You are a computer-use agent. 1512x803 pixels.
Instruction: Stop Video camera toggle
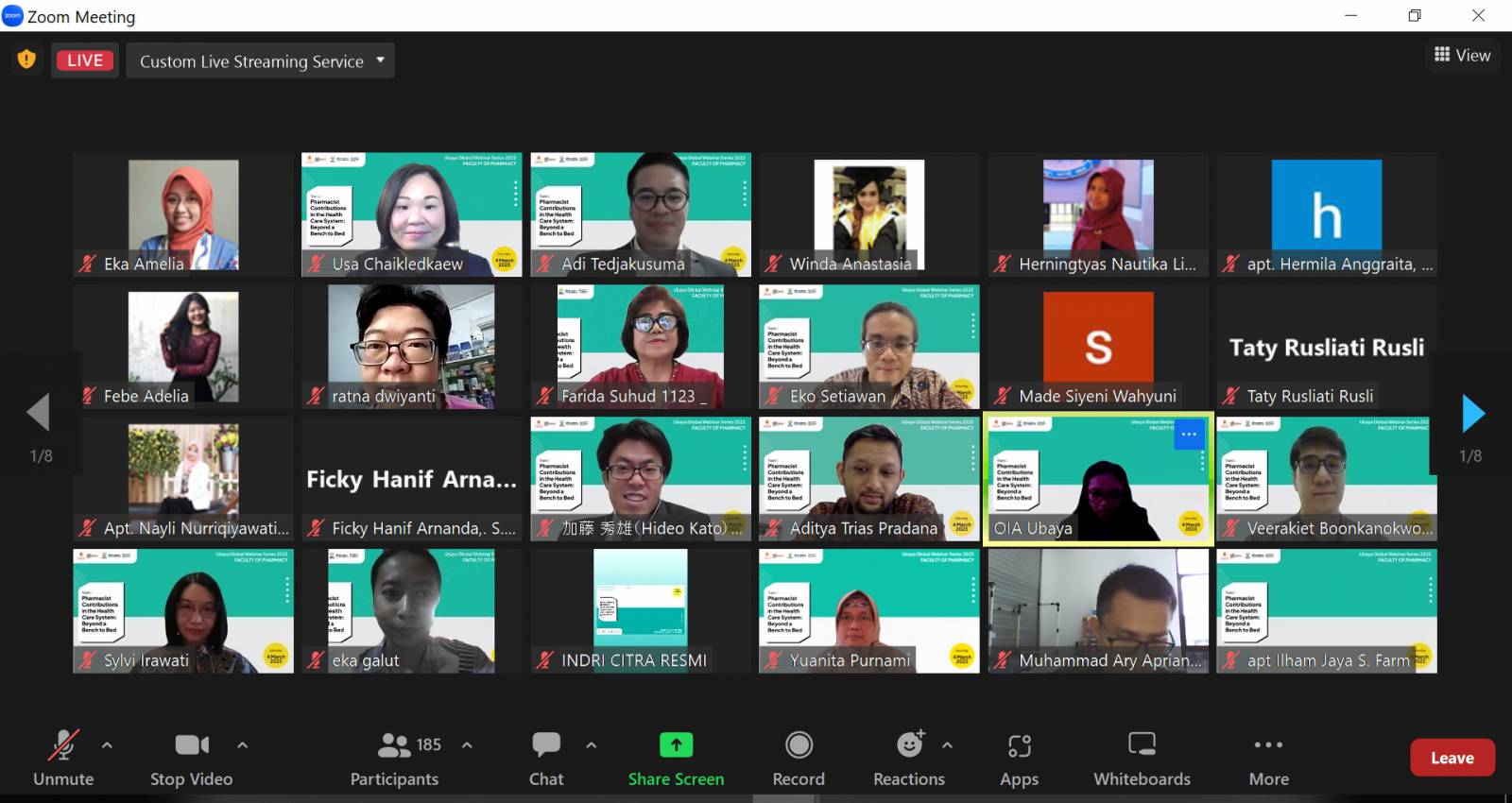pyautogui.click(x=192, y=745)
